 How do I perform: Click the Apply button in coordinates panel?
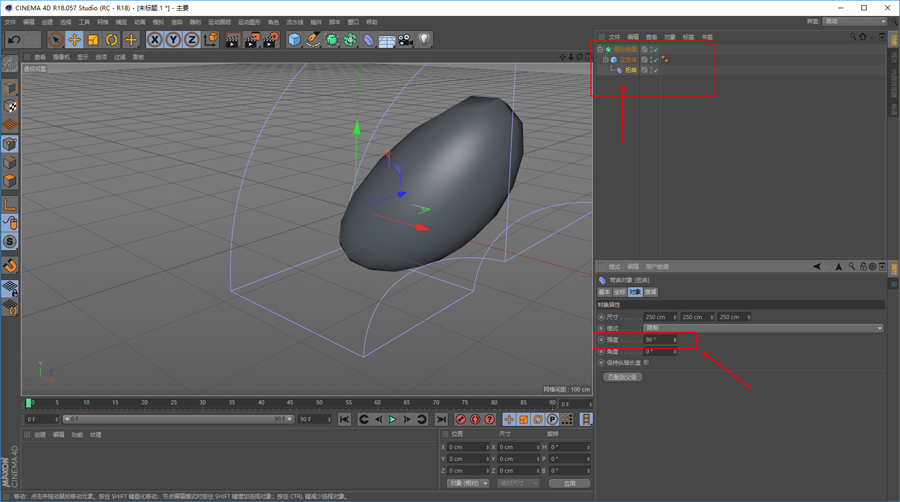tap(569, 483)
